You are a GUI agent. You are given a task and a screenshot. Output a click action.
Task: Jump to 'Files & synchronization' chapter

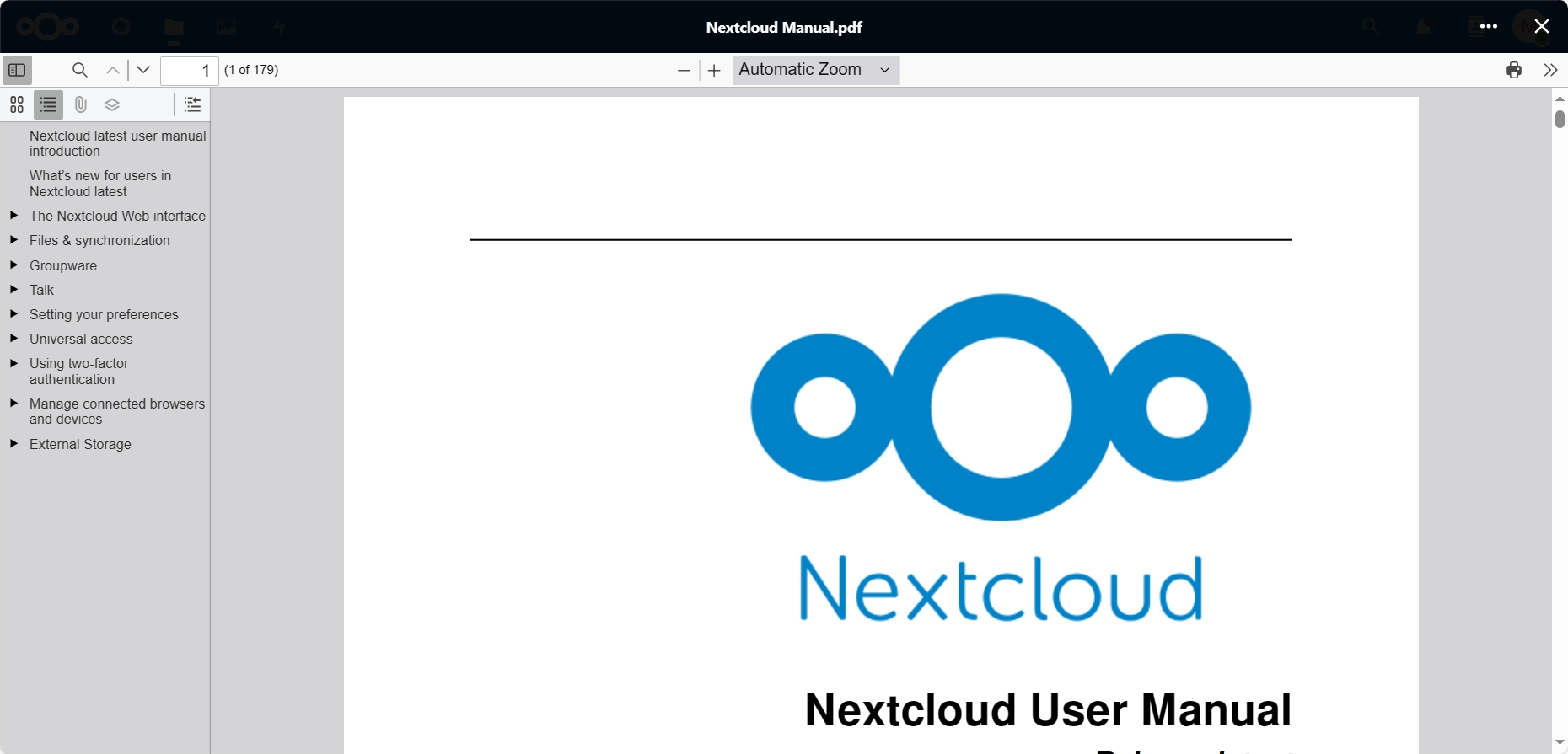coord(99,240)
